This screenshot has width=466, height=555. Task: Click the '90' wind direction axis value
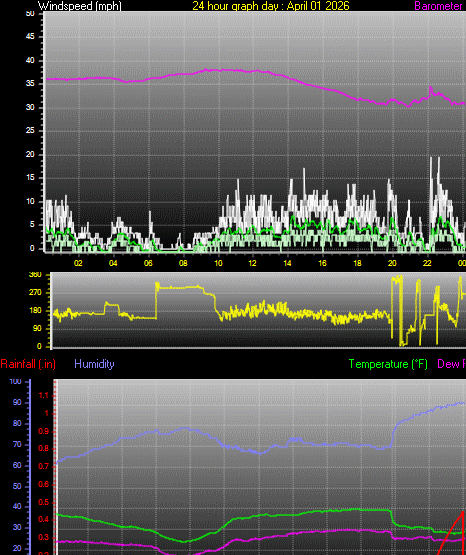point(37,328)
